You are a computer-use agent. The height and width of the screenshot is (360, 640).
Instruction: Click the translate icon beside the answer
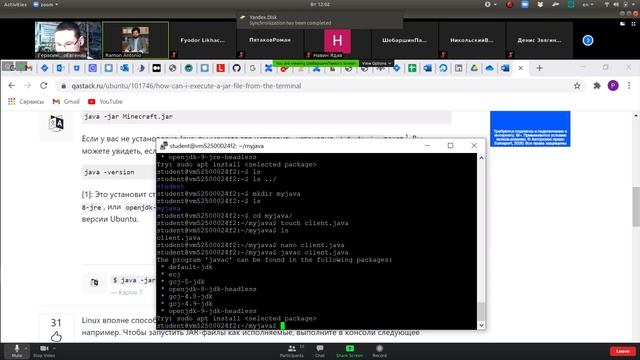coord(56,123)
